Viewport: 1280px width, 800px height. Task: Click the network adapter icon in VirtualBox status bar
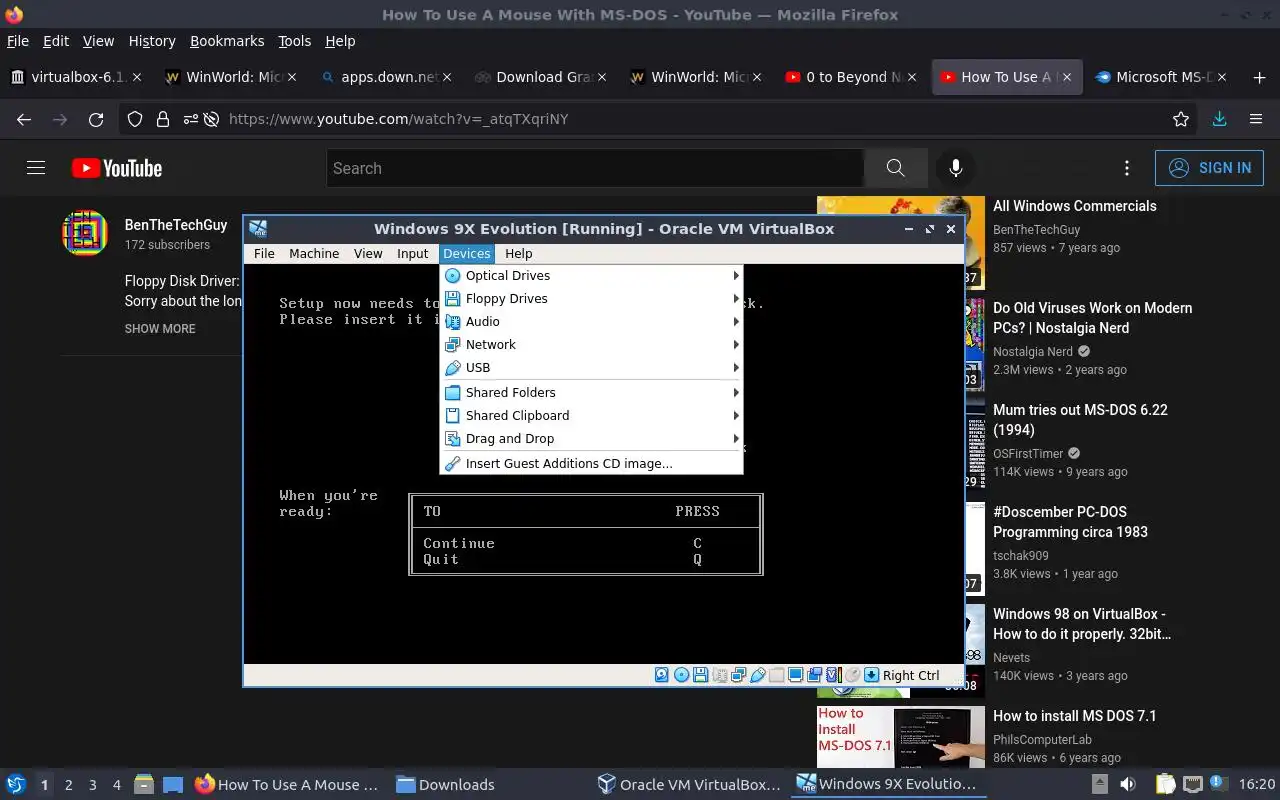tap(739, 675)
